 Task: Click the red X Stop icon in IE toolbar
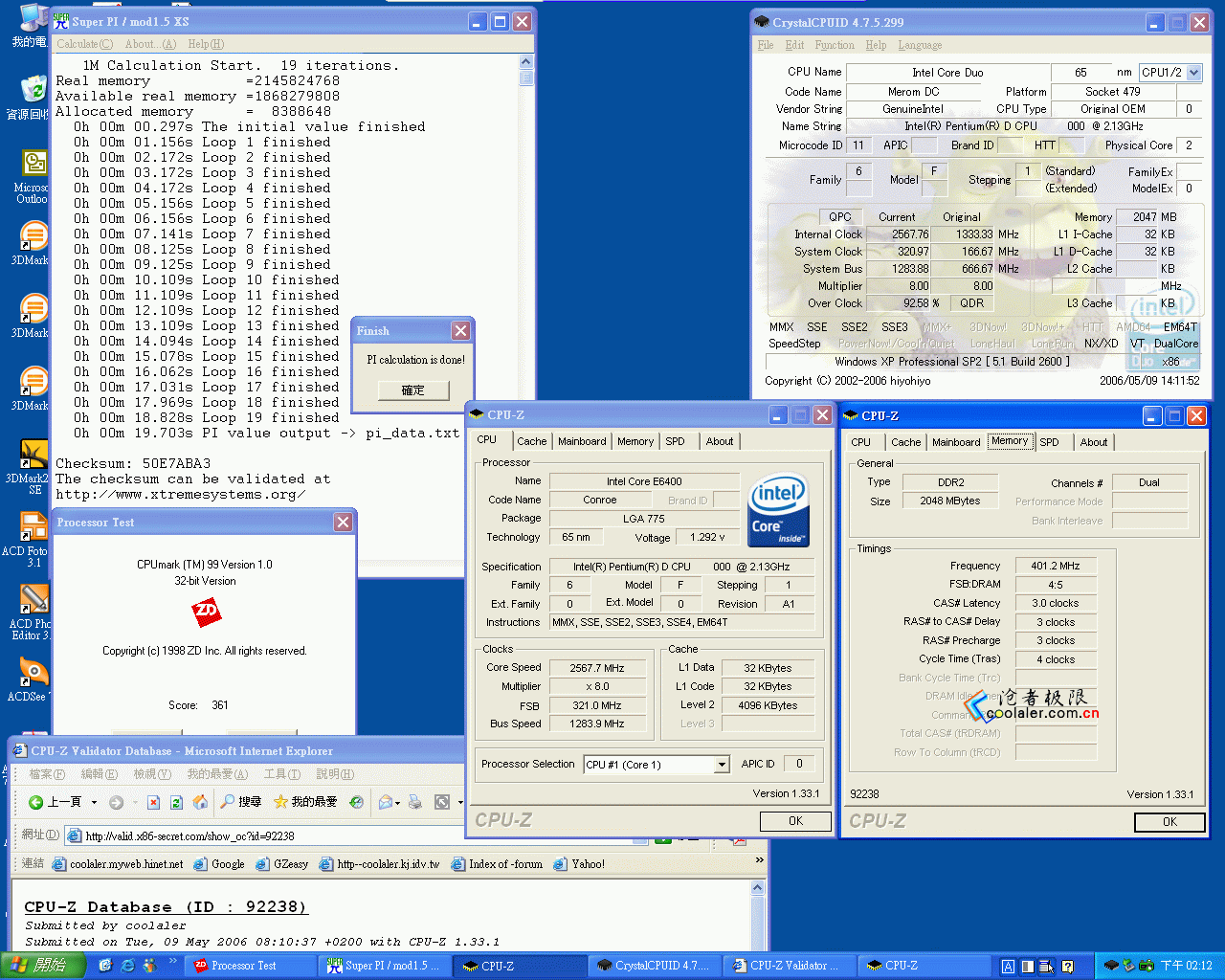point(153,802)
